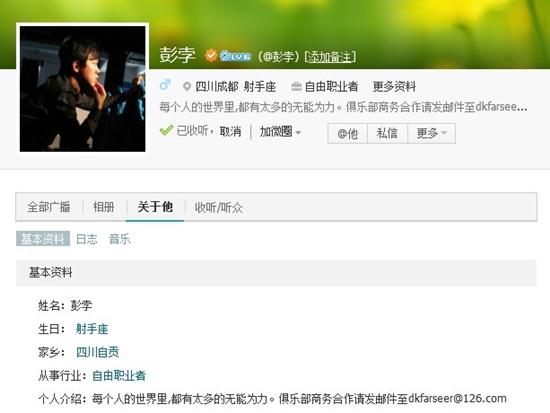Viewport: 550px width, 413px height.
Task: Click the male gender symbol icon
Action: tap(165, 85)
